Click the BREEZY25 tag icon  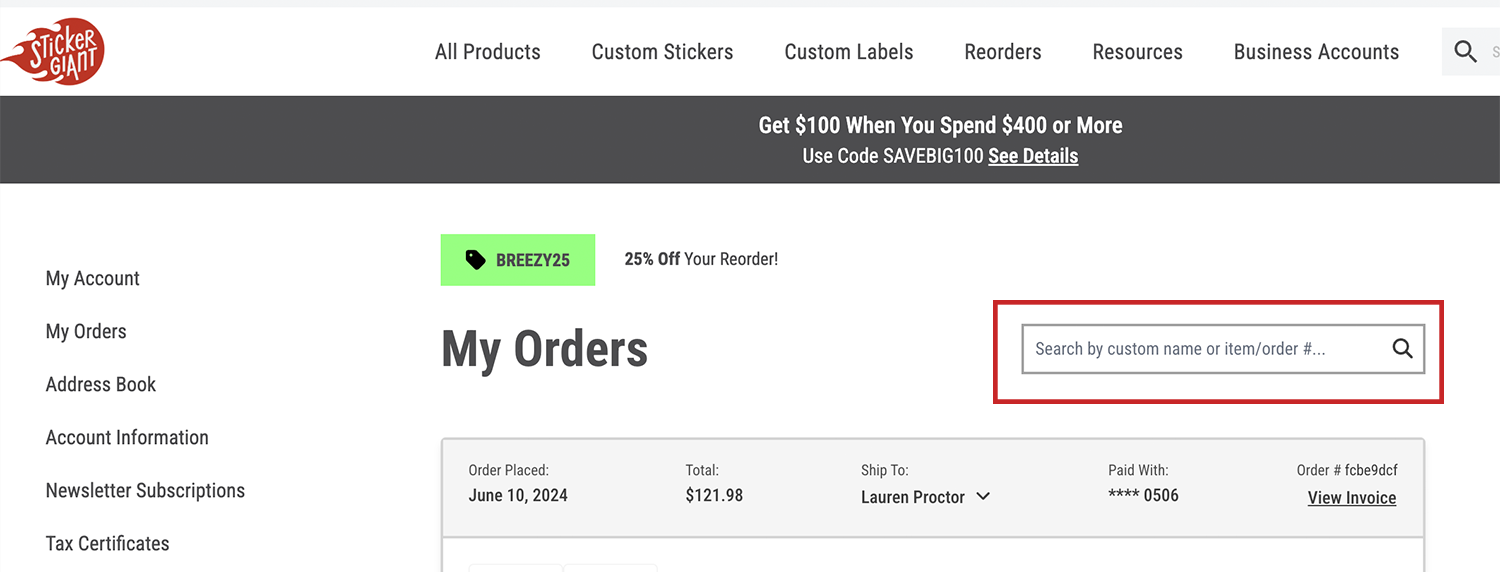476,260
